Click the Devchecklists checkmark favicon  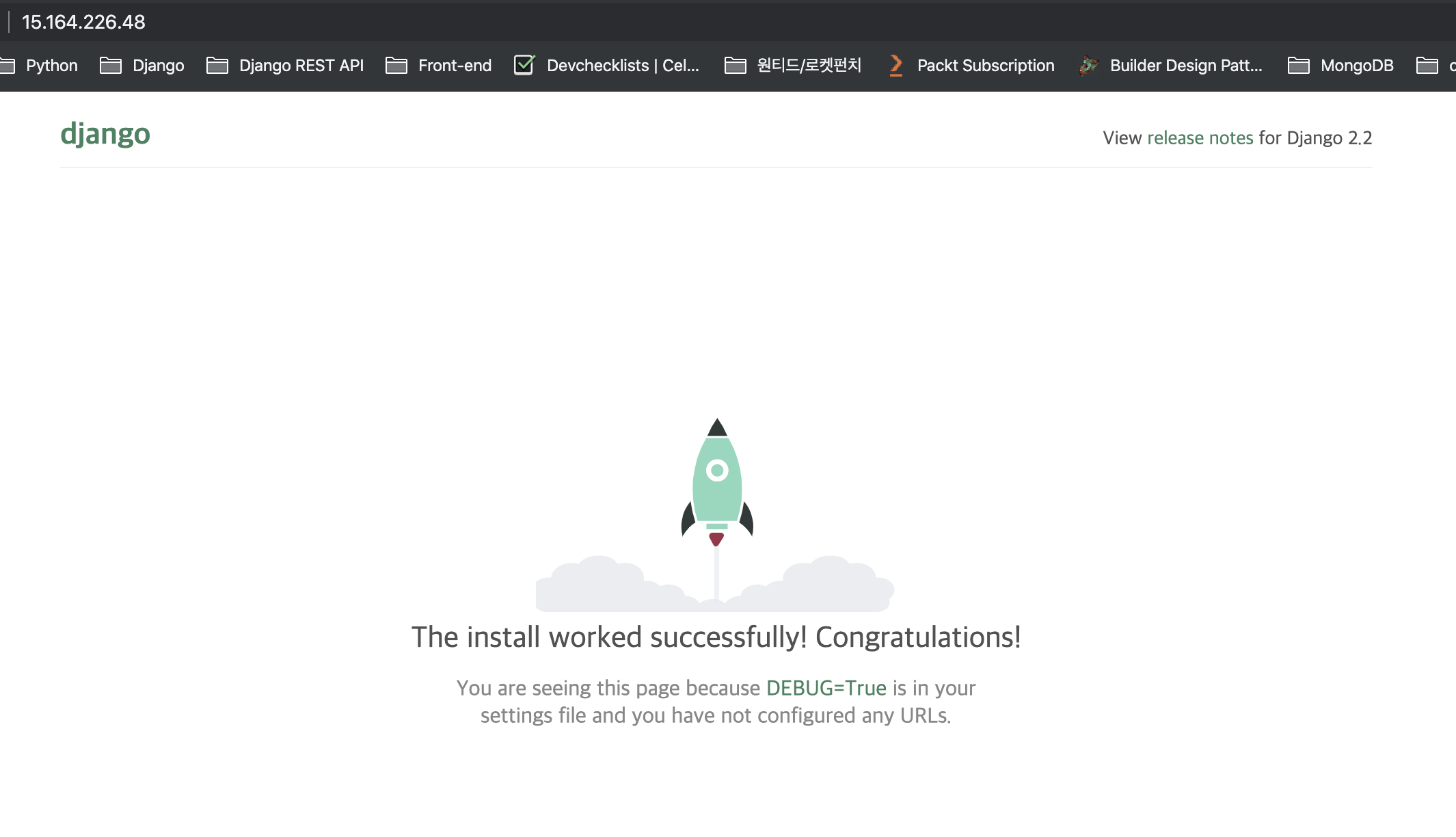[x=524, y=65]
